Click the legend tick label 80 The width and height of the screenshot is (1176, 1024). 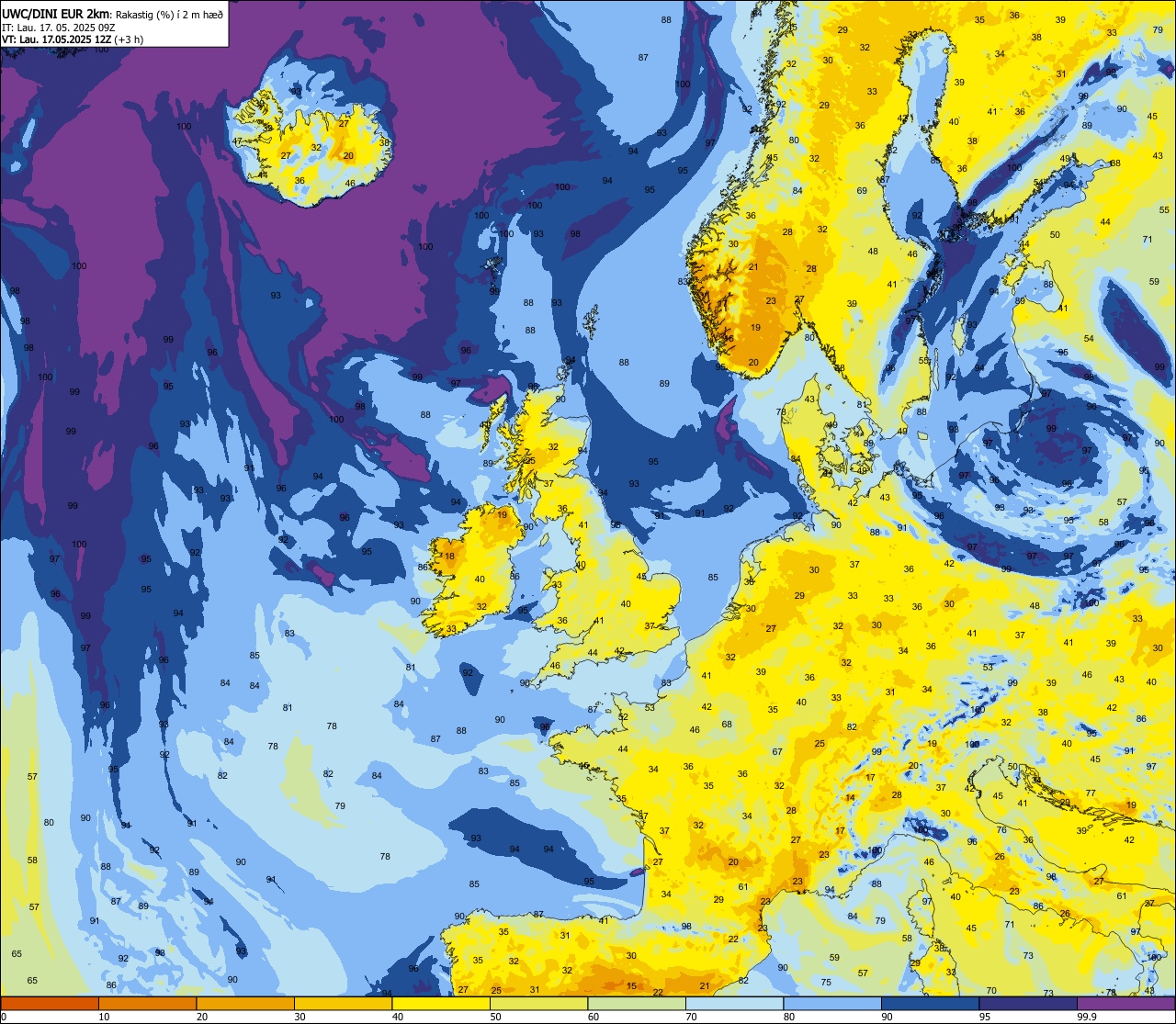(x=789, y=1017)
